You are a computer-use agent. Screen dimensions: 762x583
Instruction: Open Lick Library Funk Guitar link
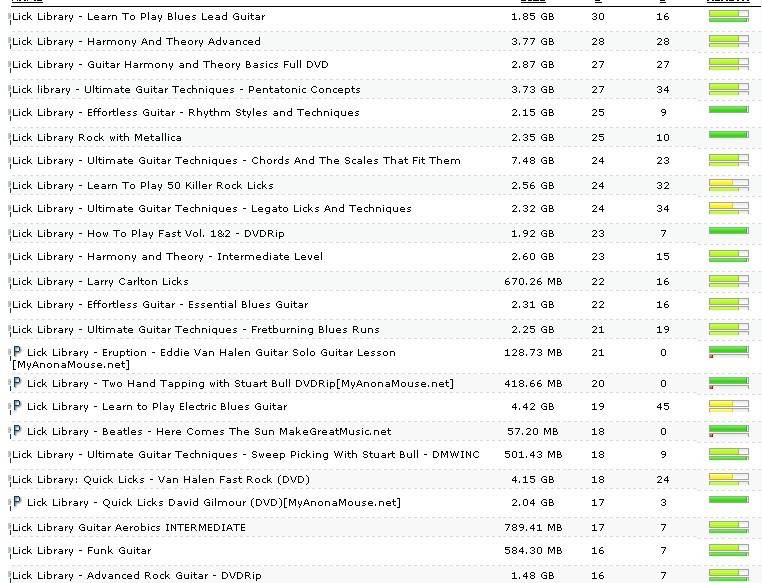[82, 550]
